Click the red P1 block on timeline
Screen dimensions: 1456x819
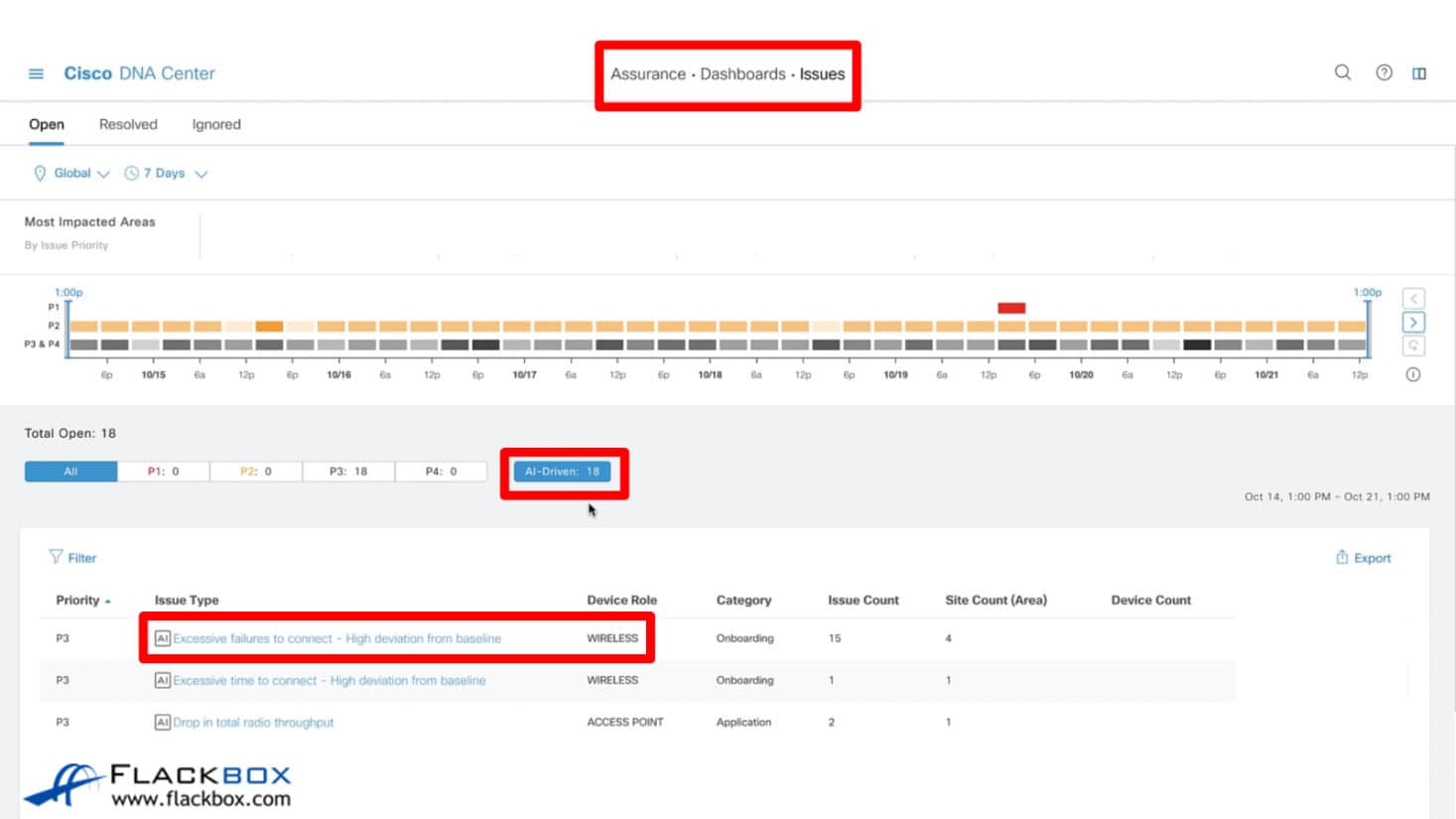[1011, 308]
